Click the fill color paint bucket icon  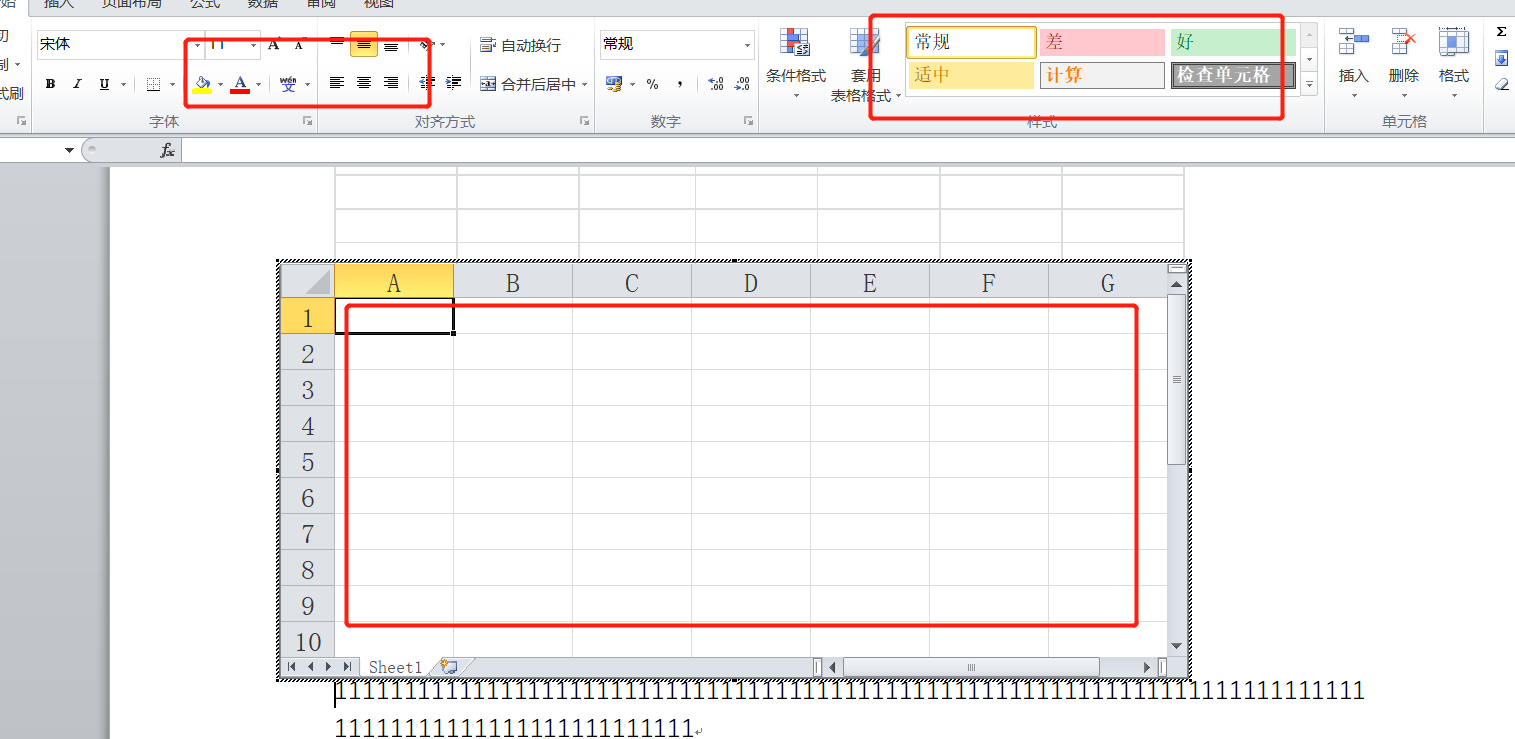point(202,84)
